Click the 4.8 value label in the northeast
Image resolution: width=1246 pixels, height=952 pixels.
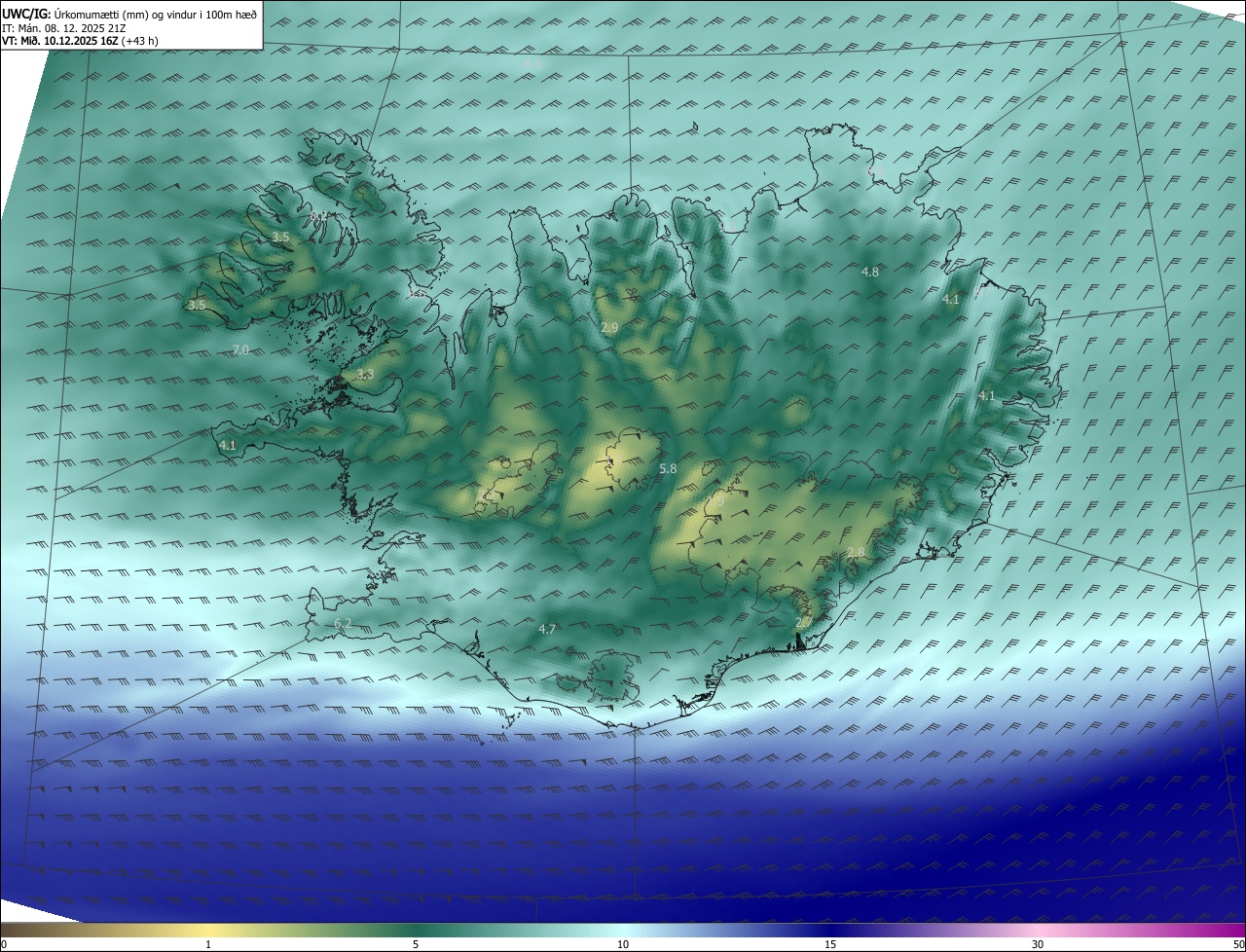pyautogui.click(x=870, y=273)
